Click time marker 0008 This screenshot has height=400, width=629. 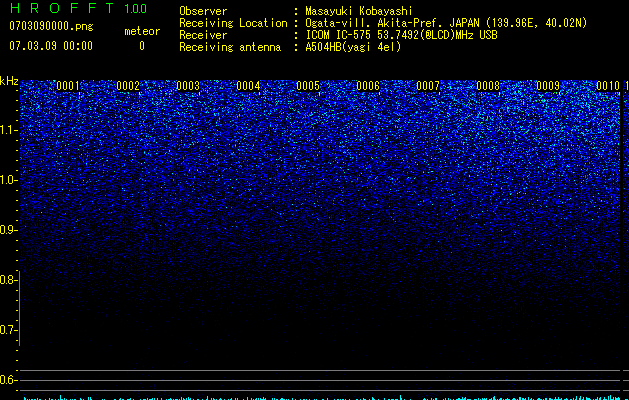point(488,86)
